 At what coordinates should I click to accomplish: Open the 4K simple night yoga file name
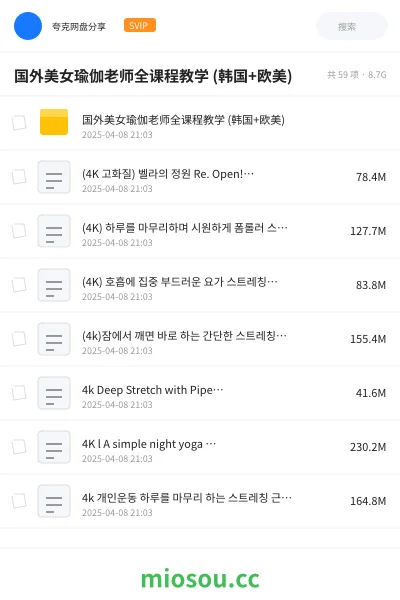click(149, 444)
